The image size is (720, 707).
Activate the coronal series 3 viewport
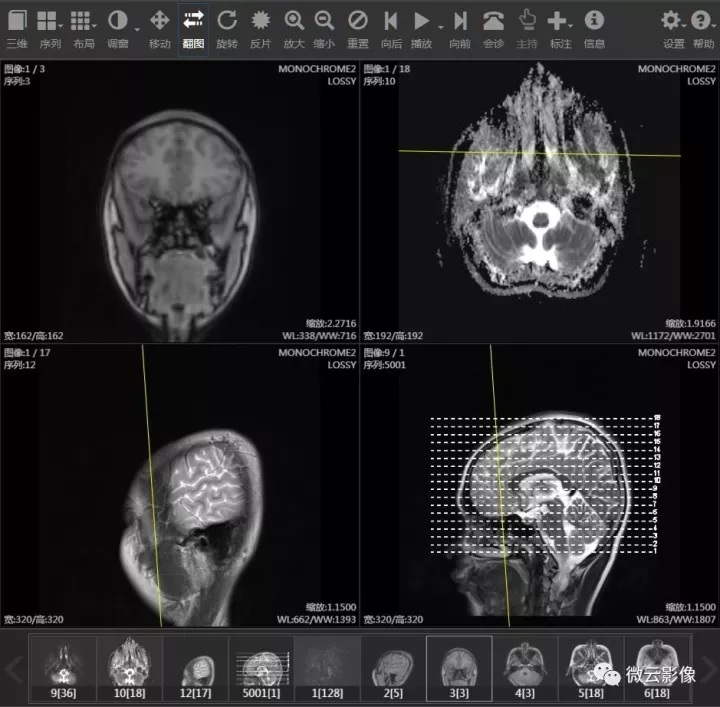tap(180, 202)
